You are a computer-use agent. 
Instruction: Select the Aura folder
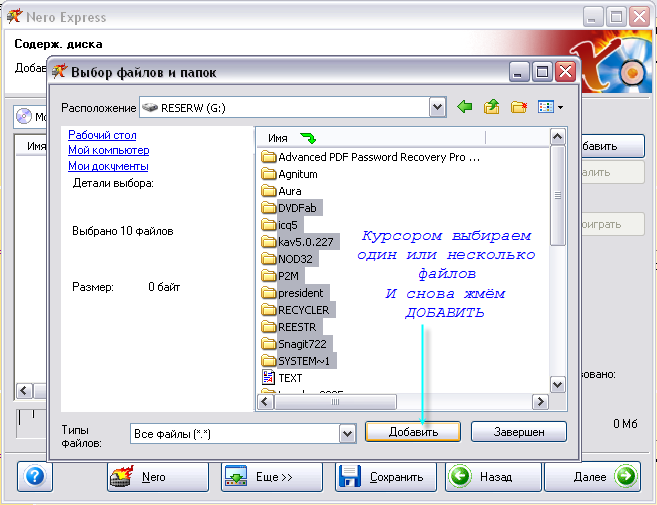[281, 191]
